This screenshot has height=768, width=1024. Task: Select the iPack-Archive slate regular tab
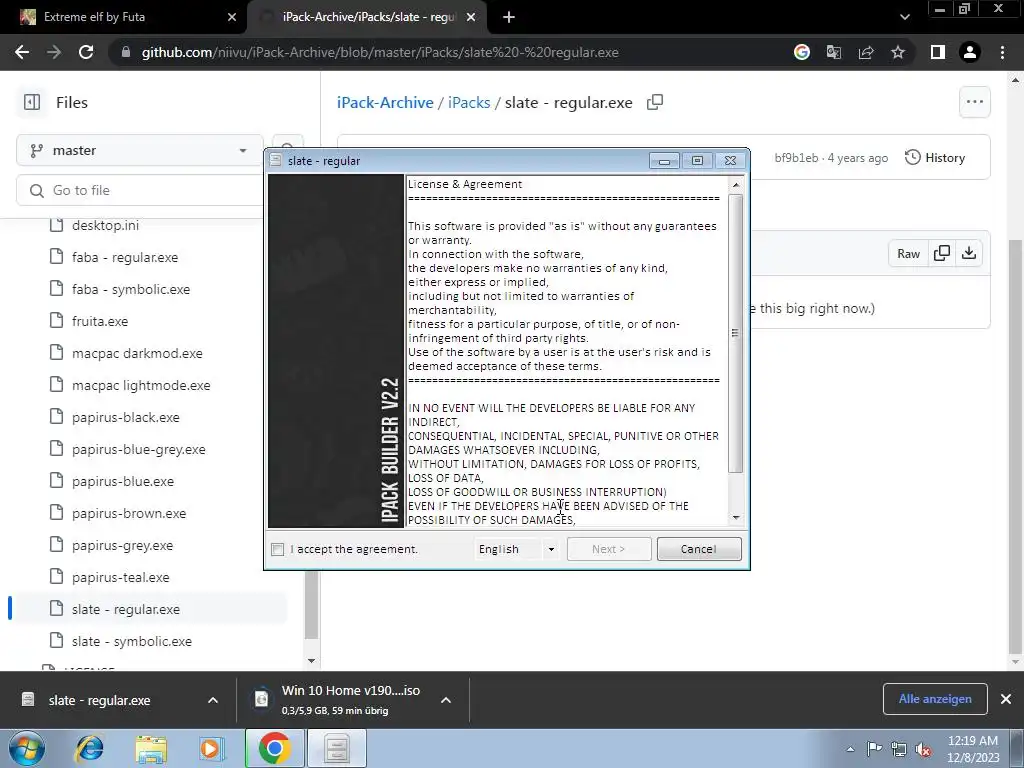369,17
